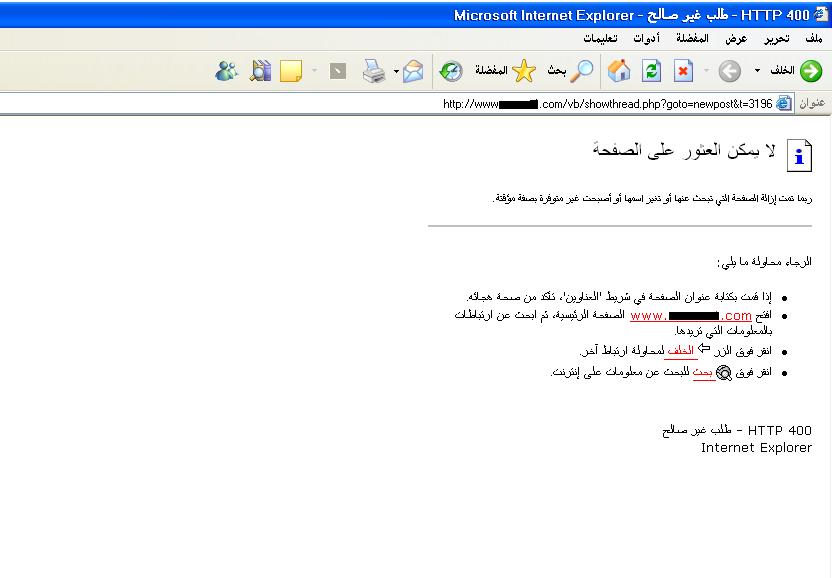Go to the Home page icon
Viewport: 832px width, 578px height.
[x=620, y=71]
